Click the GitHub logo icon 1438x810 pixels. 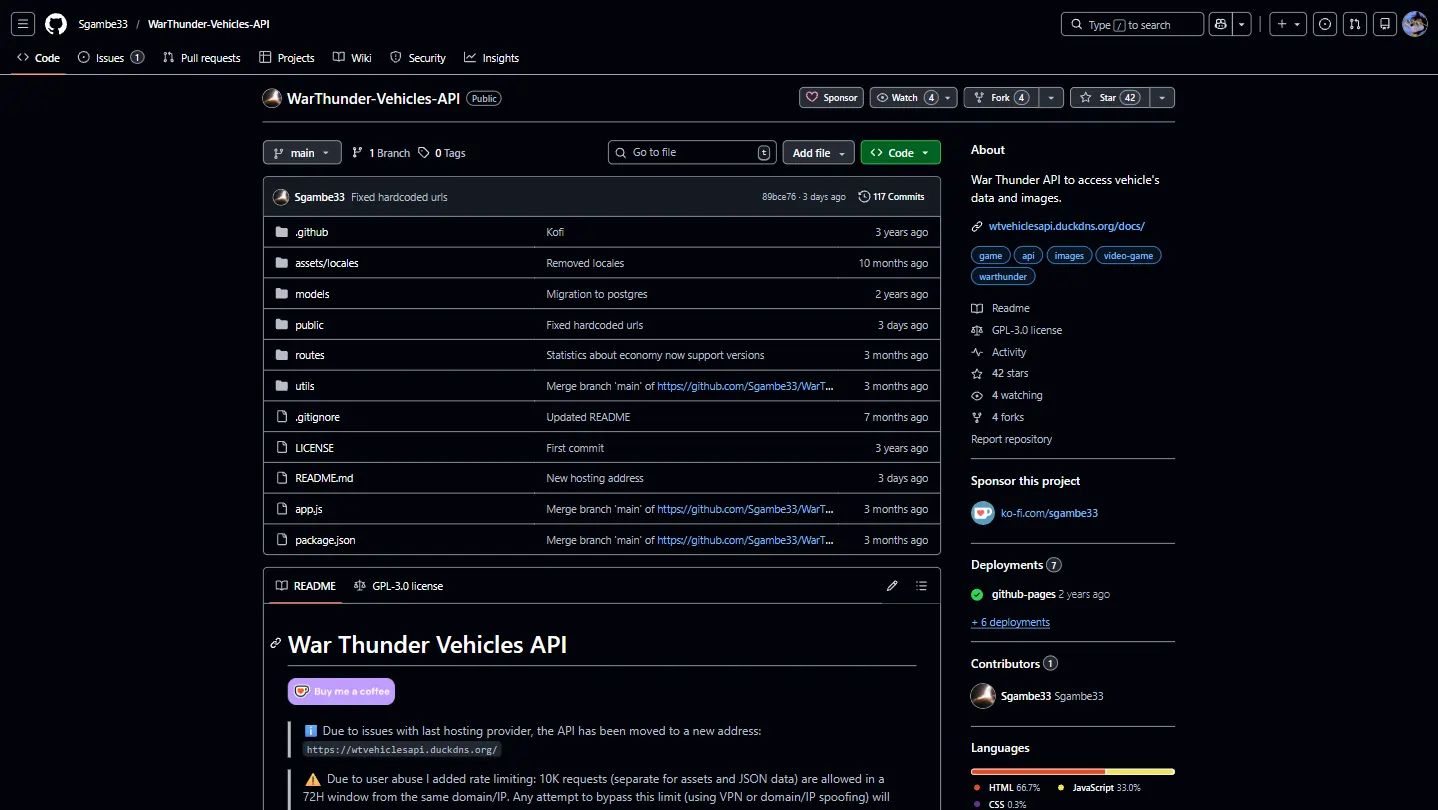[56, 24]
